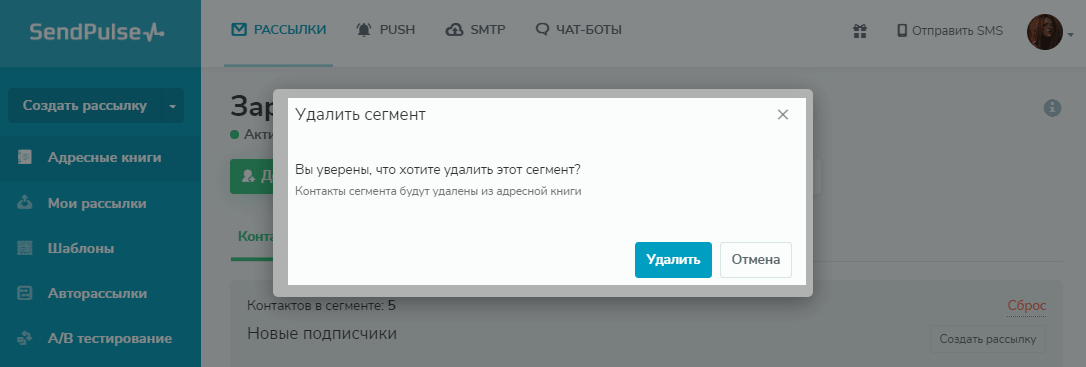The width and height of the screenshot is (1086, 367).
Task: Expand the Создать рассылку arrow dropdown
Action: point(172,106)
